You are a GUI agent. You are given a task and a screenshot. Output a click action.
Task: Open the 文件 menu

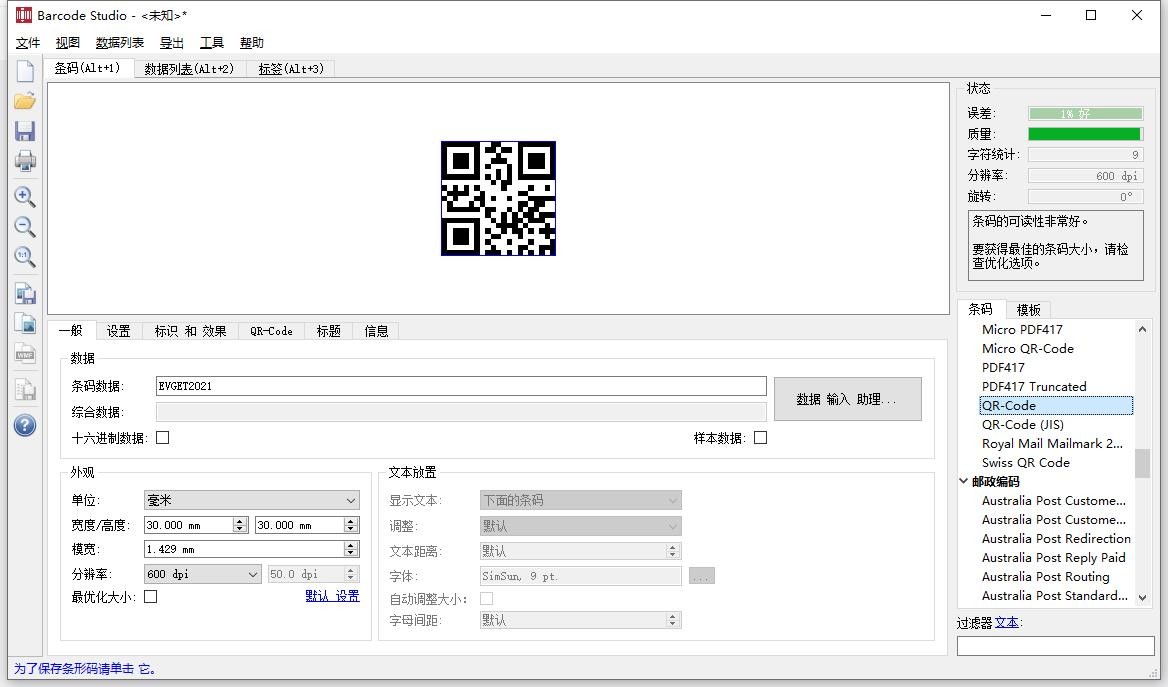pyautogui.click(x=28, y=42)
